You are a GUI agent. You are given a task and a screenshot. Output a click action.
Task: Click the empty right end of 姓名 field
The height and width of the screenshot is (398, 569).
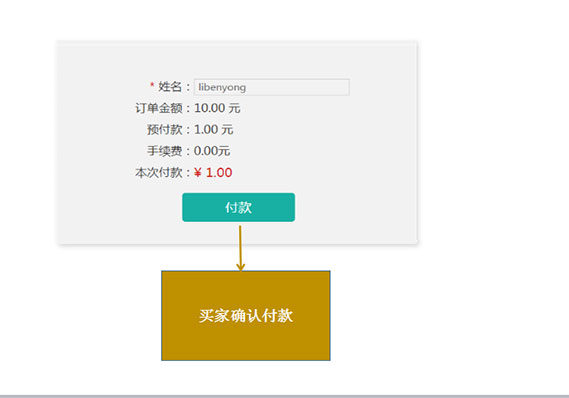(327, 87)
